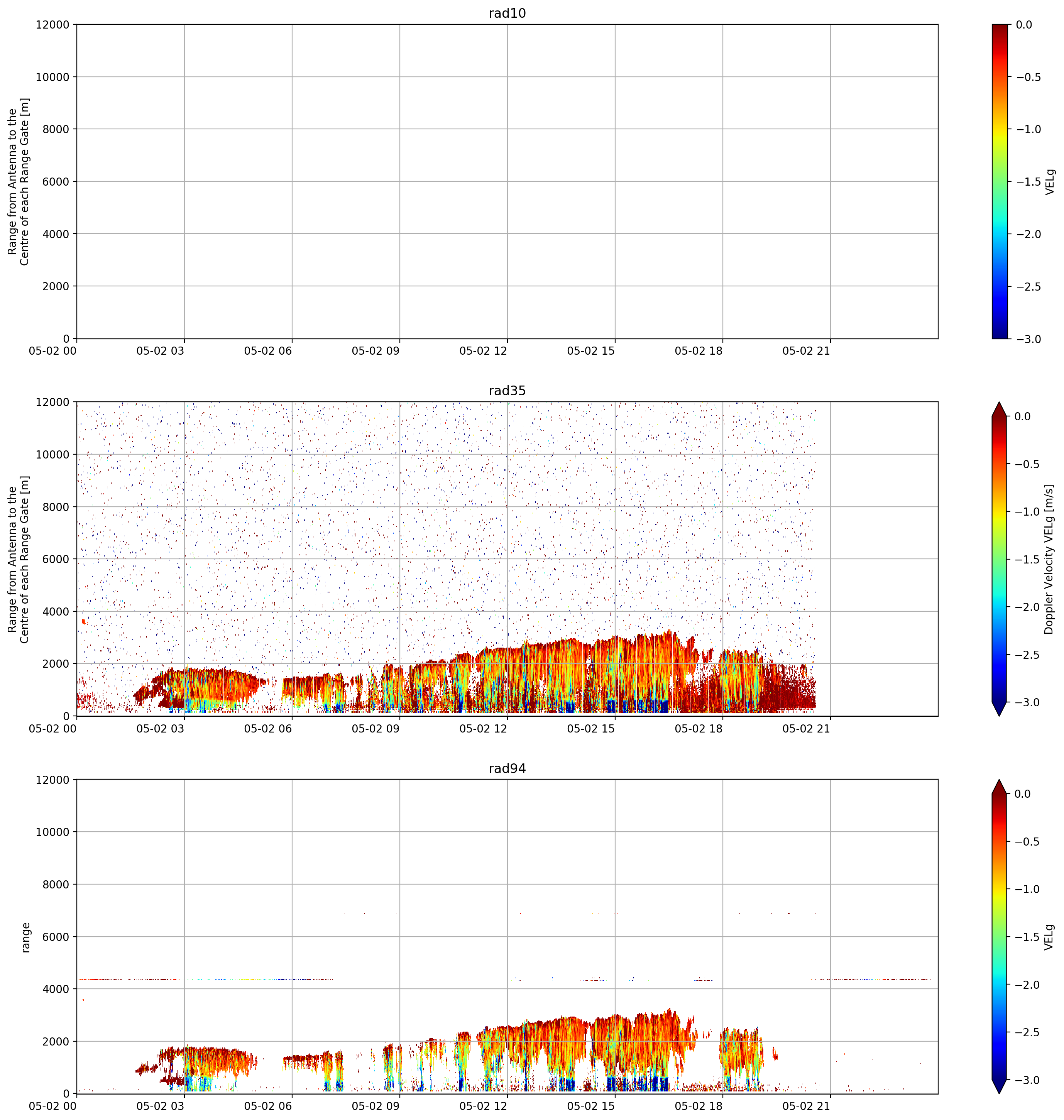Select the -2.0 tick on rad10 colorbar
1064x1120 pixels.
coord(1028,234)
